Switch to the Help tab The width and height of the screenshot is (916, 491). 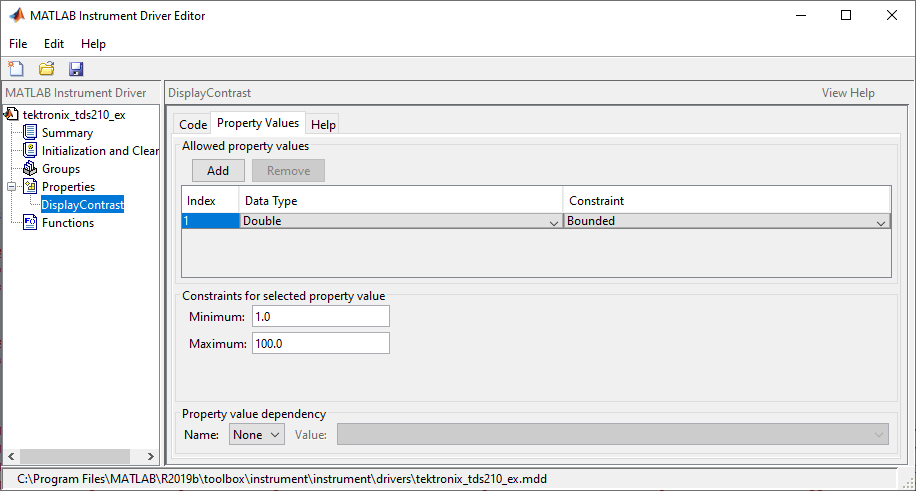323,125
